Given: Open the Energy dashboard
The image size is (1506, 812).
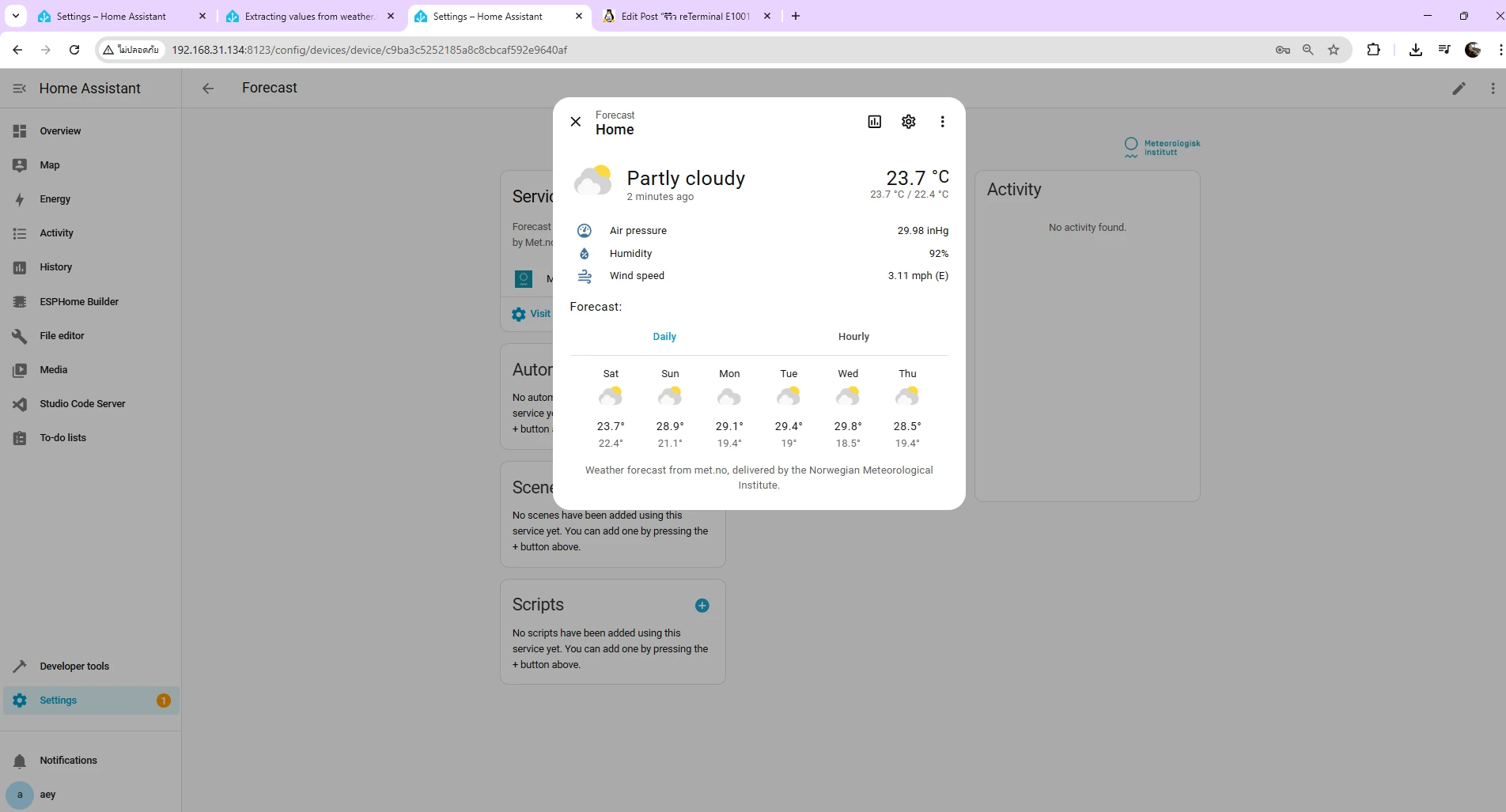Looking at the screenshot, I should coord(55,199).
